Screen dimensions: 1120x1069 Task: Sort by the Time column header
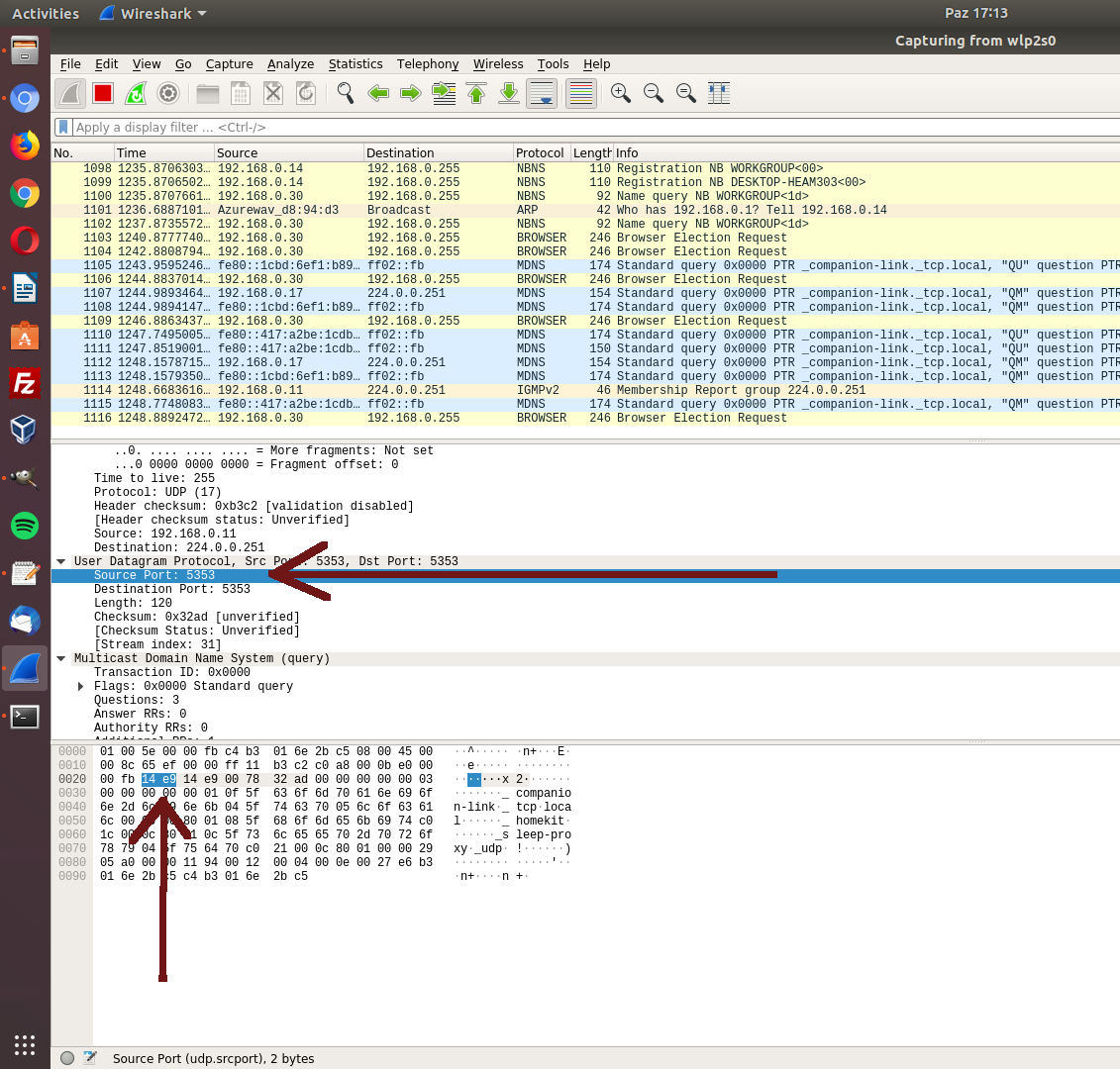(x=164, y=152)
